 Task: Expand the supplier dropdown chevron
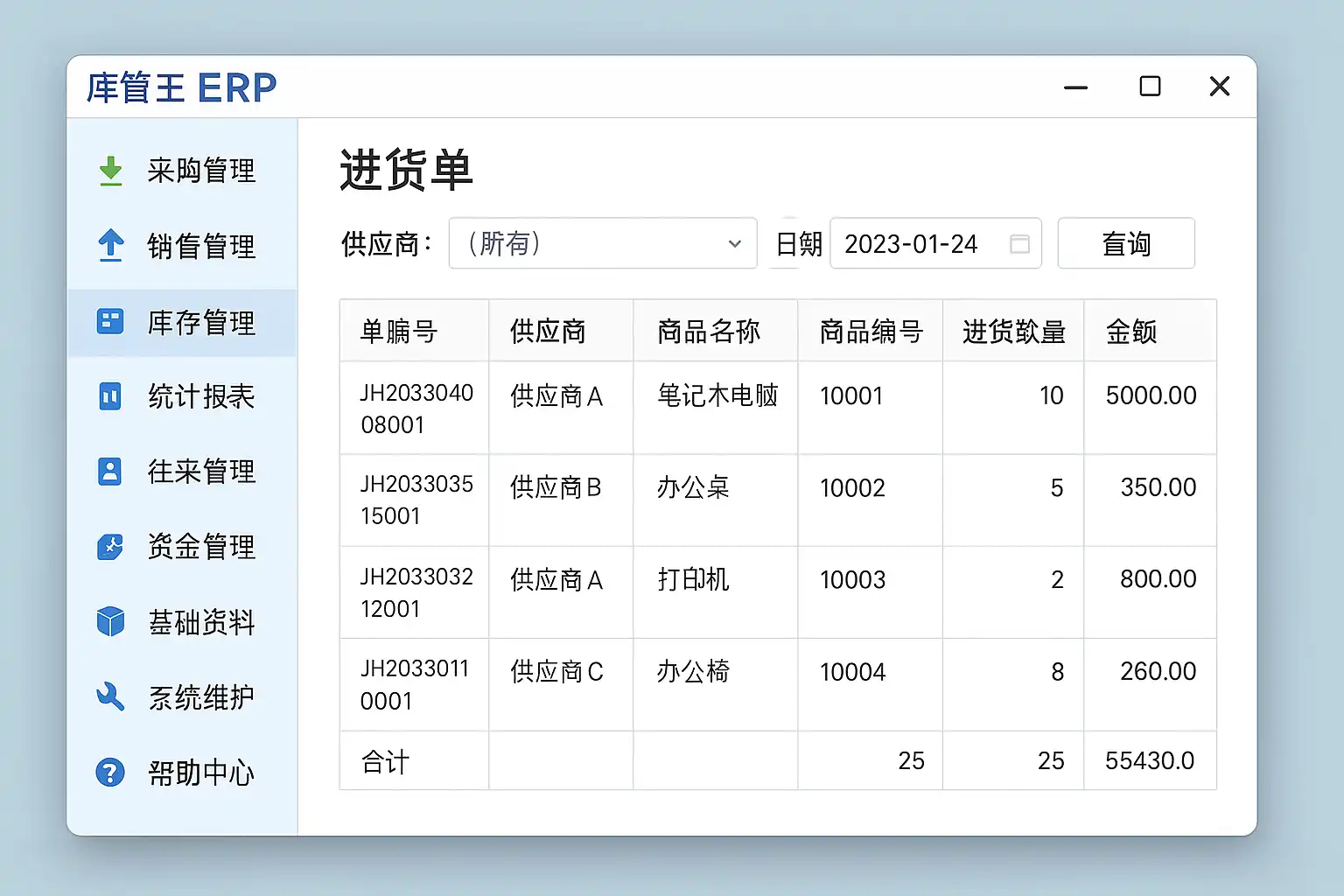tap(735, 244)
